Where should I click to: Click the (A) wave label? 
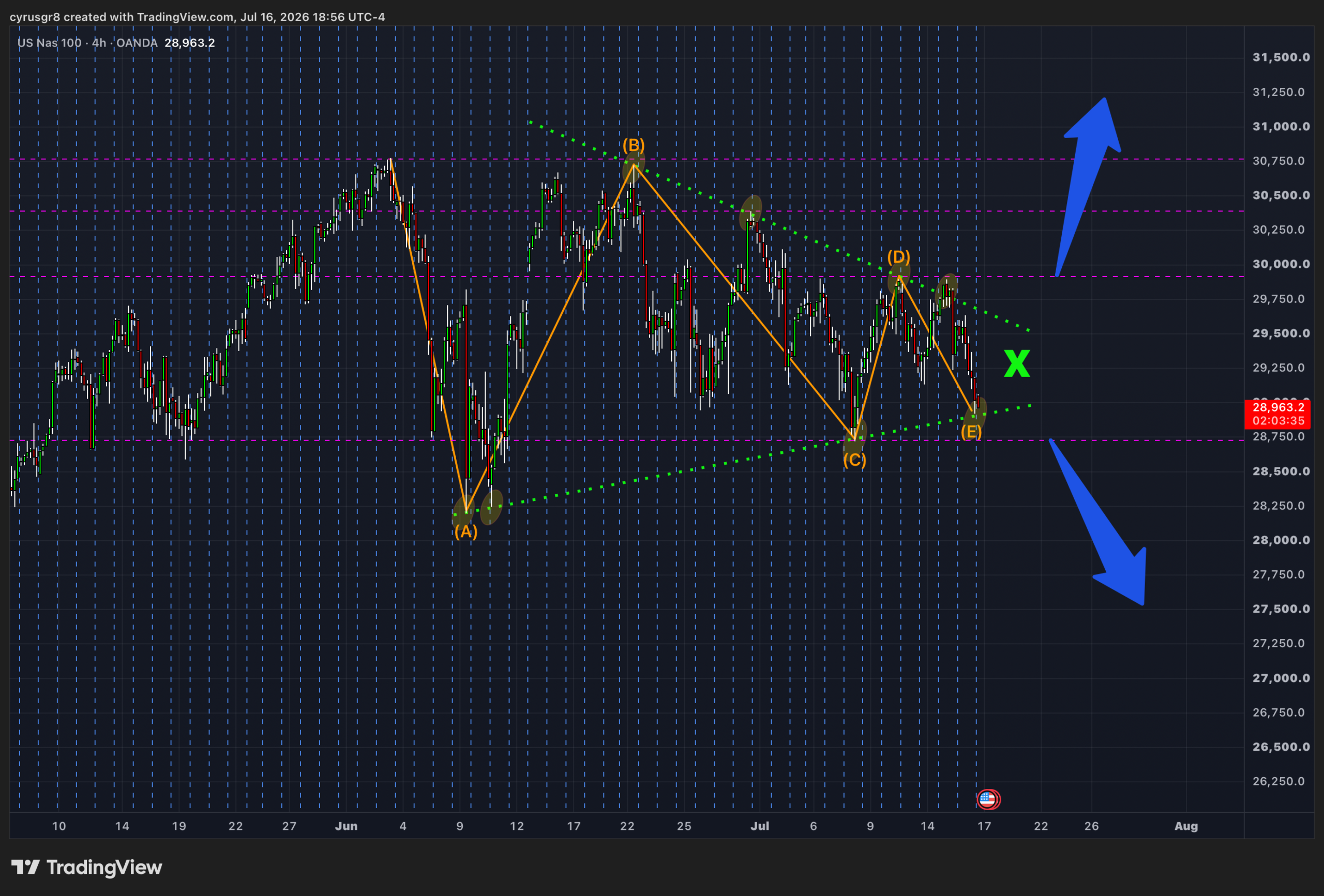point(465,532)
